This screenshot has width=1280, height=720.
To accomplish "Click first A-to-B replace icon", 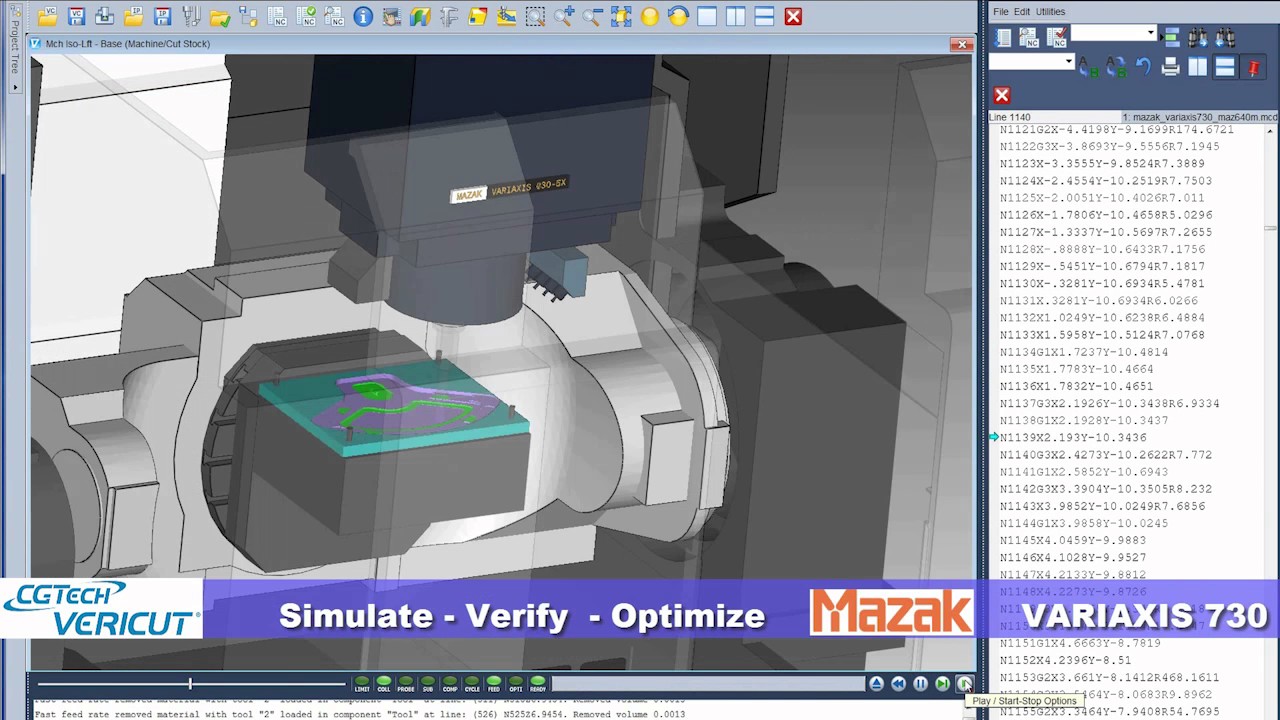I will [1089, 66].
